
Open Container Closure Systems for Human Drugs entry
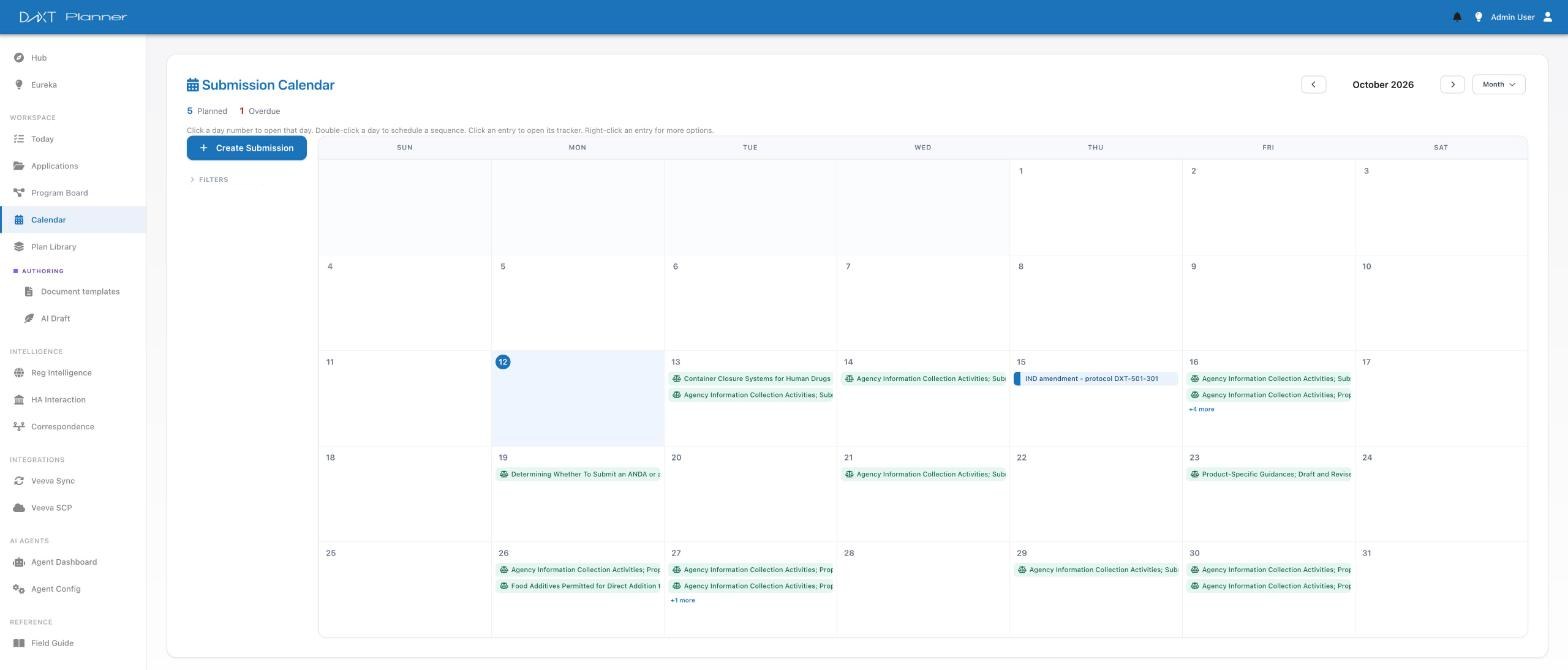point(750,379)
